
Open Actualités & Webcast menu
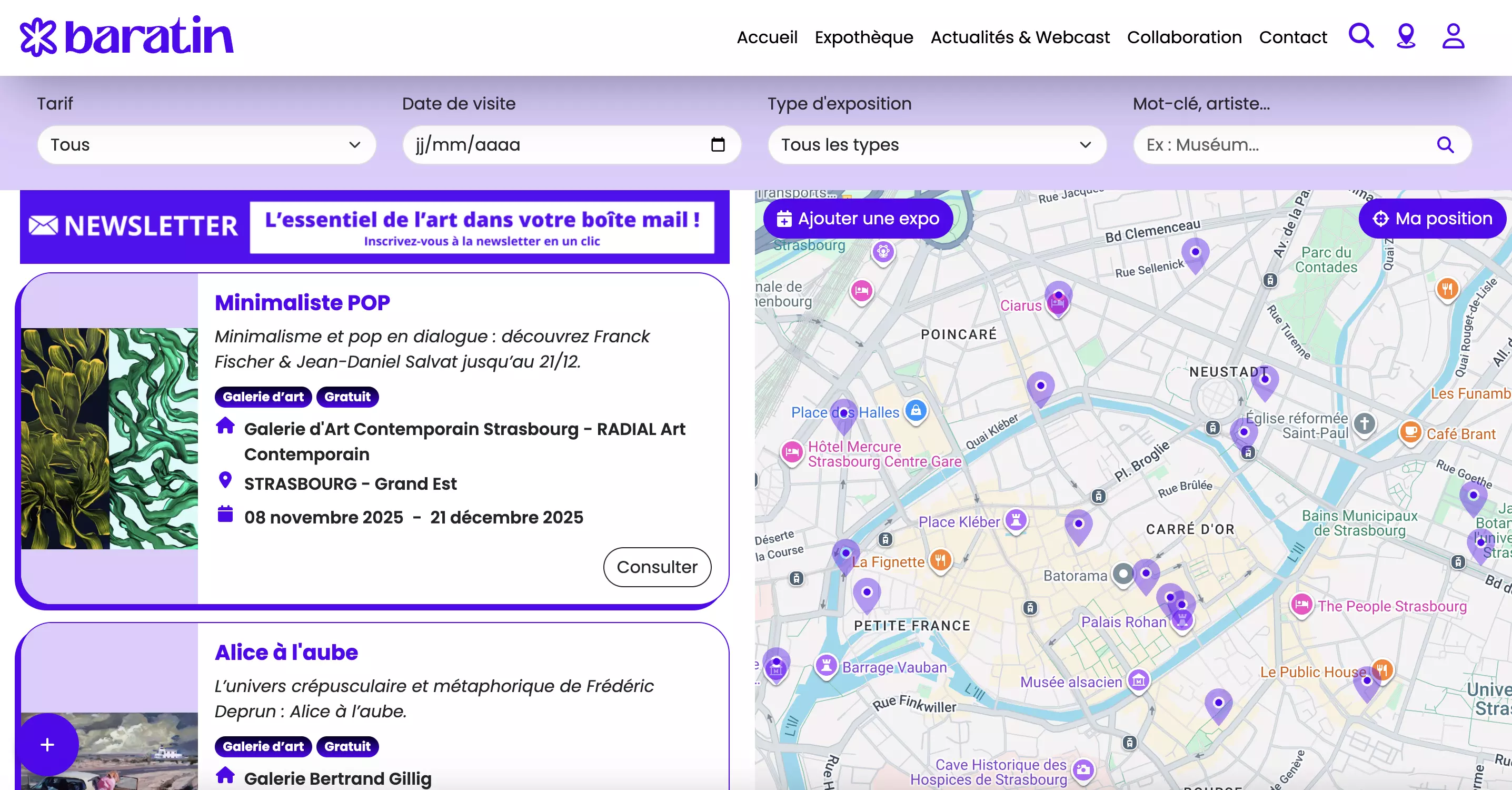1020,37
